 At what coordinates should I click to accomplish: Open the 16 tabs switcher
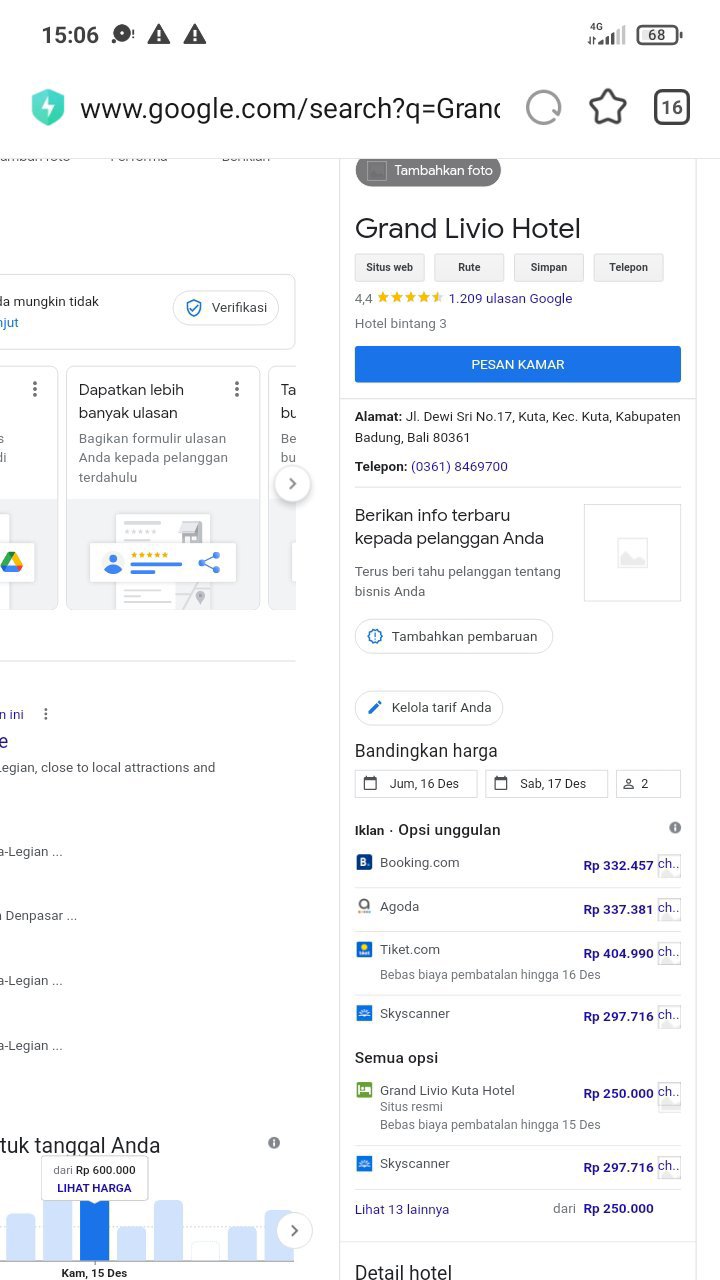point(672,108)
